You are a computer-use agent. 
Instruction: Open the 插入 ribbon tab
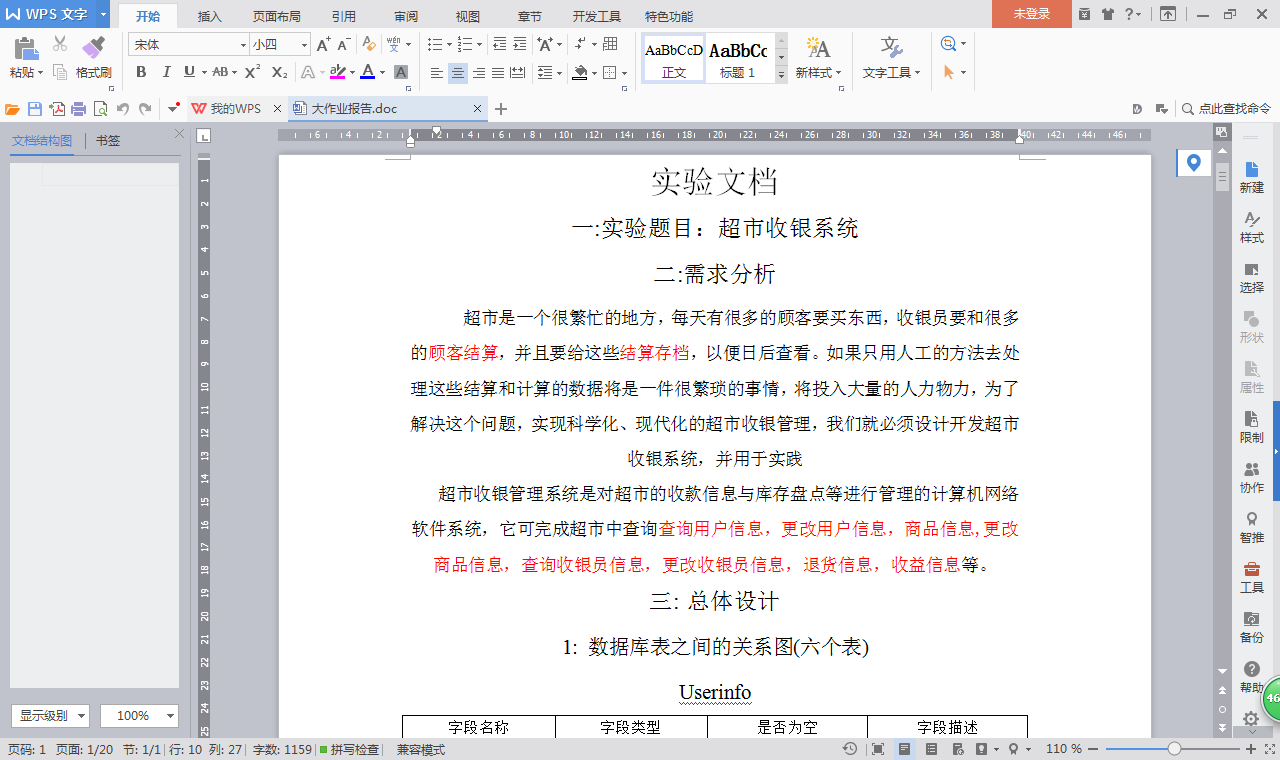210,16
